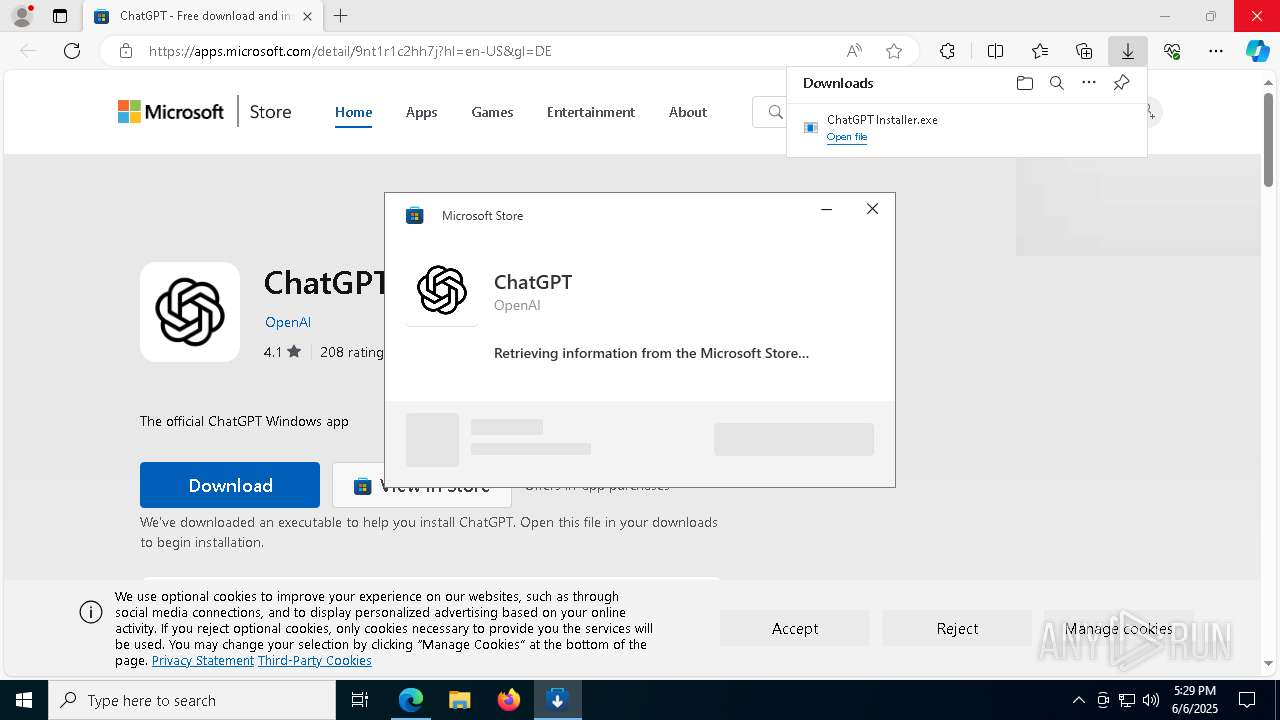Click the Microsoft Store dialog bag icon
Image resolution: width=1280 pixels, height=720 pixels.
415,215
